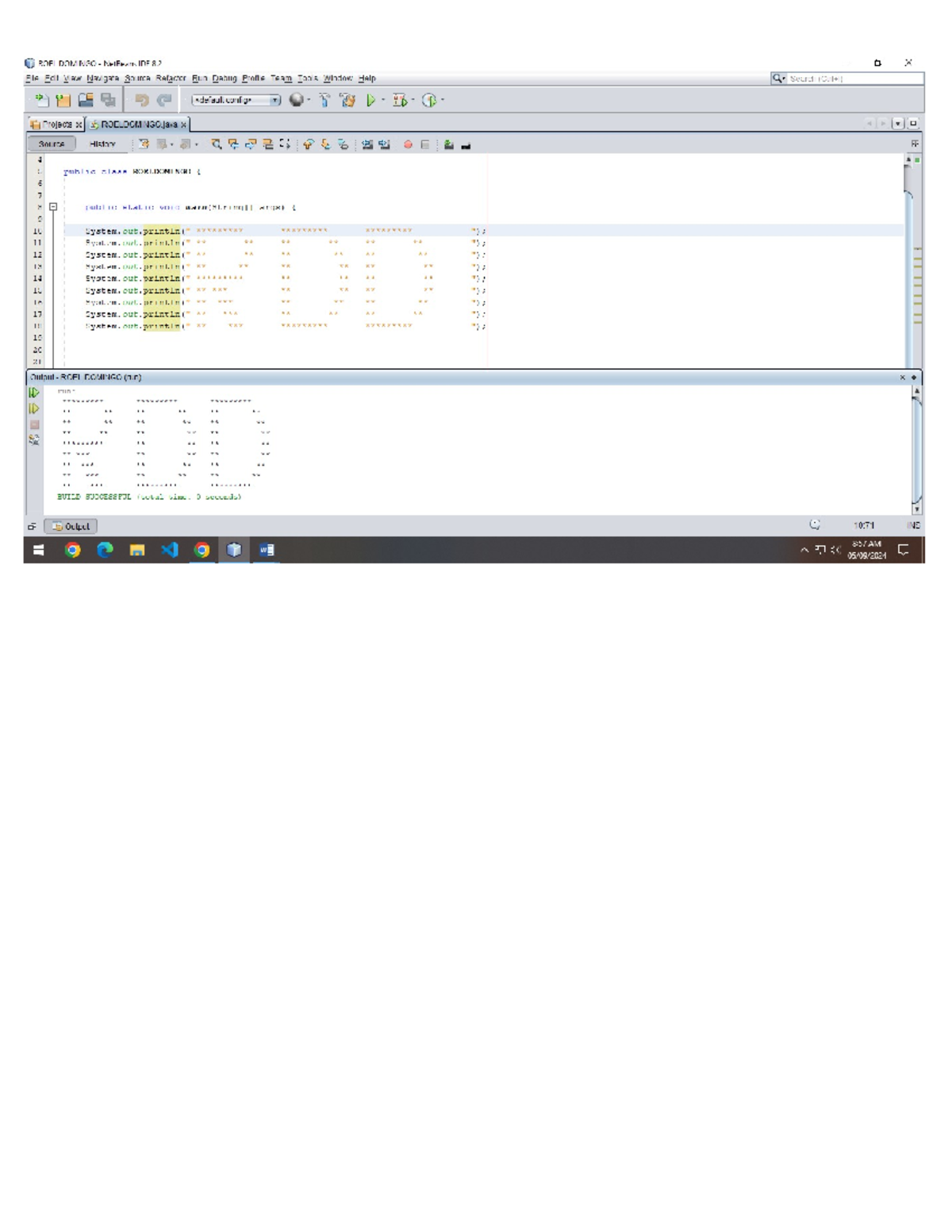Click the Search field top right
952x1232 pixels.
coord(845,78)
